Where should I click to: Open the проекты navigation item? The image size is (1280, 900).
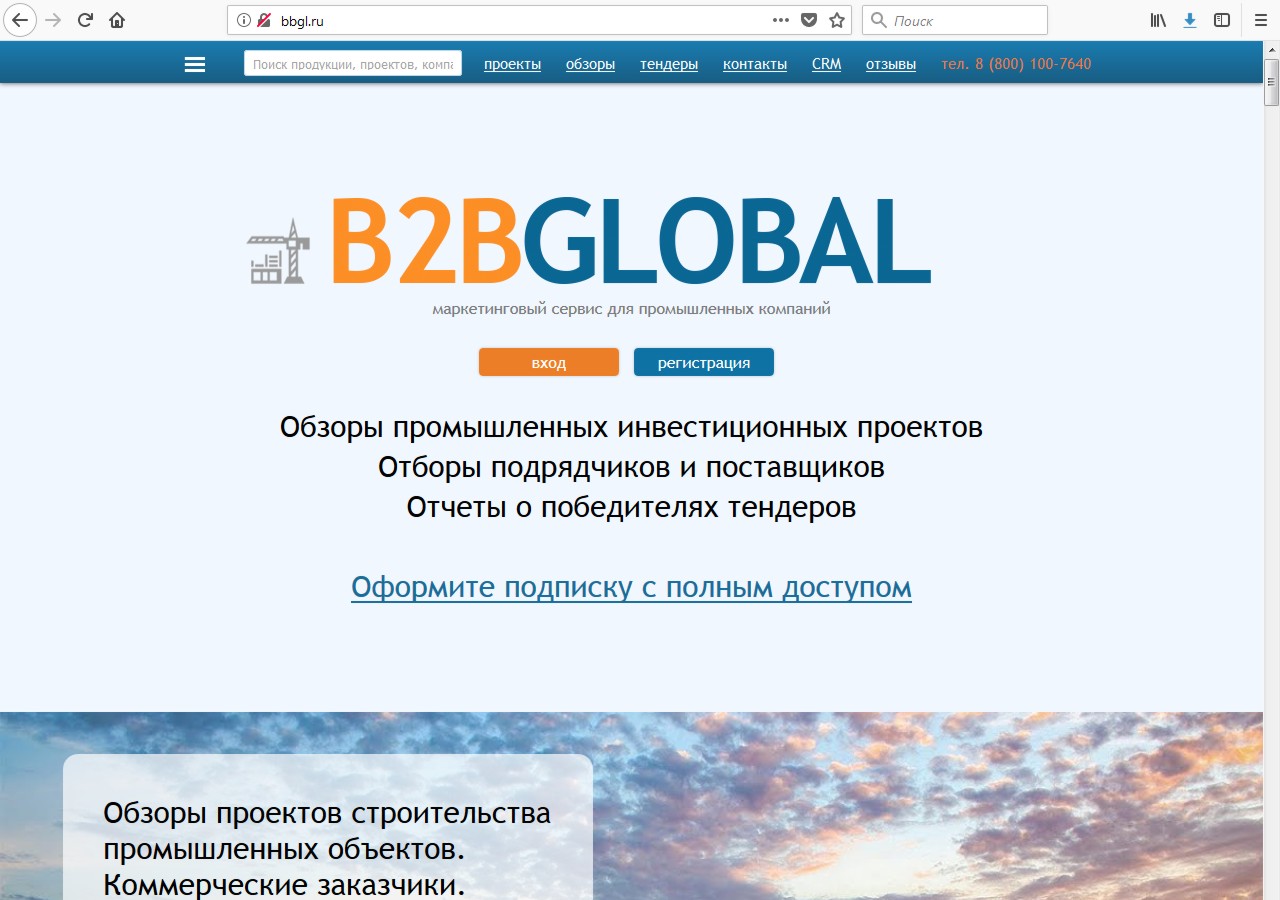click(512, 64)
